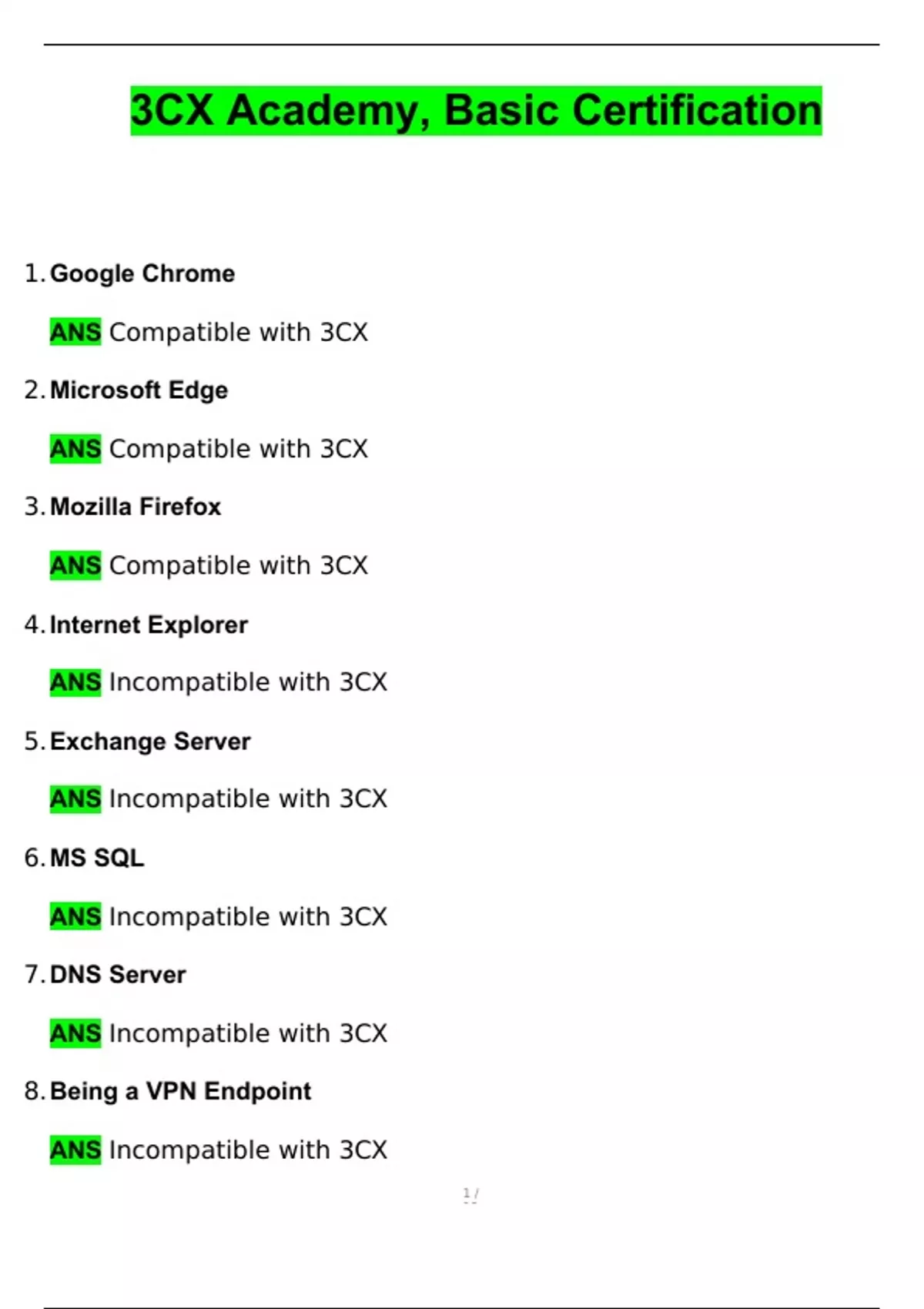This screenshot has width=924, height=1309.
Task: Click the "MS SQL" question heading
Action: click(97, 858)
